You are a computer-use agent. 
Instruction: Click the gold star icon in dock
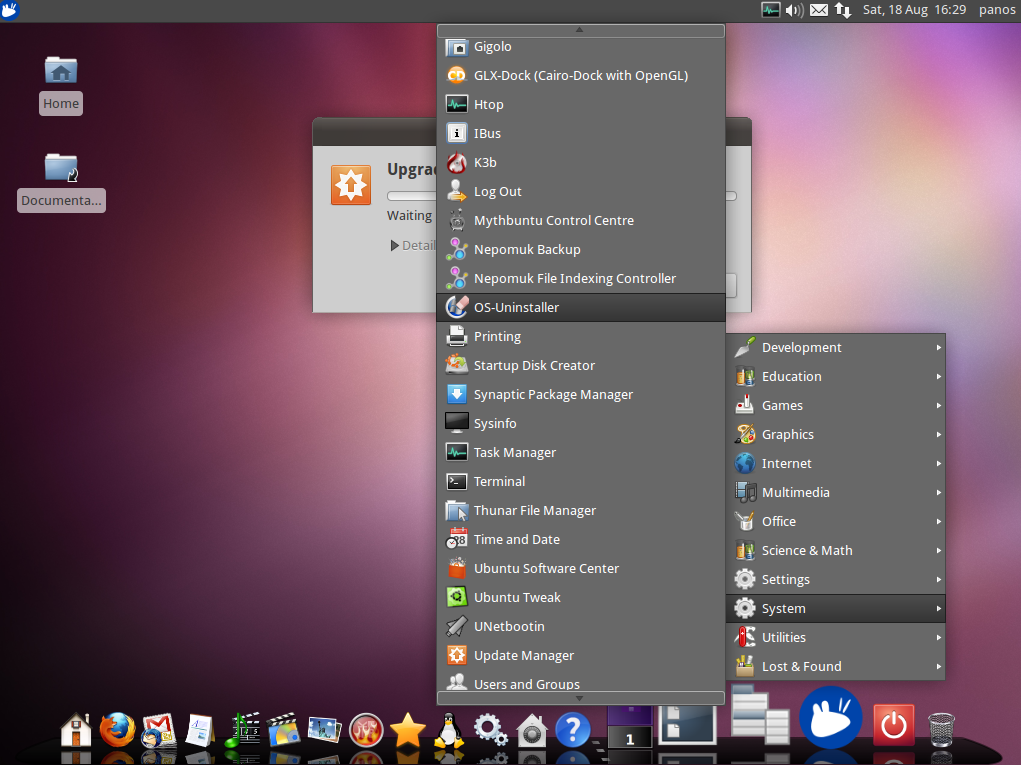point(407,730)
